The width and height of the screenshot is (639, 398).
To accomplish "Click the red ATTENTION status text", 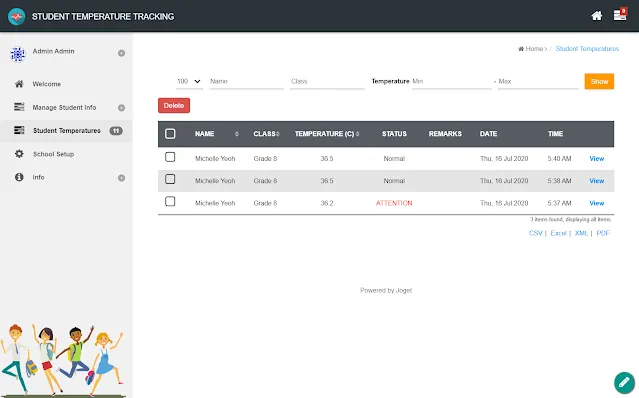I will click(394, 203).
